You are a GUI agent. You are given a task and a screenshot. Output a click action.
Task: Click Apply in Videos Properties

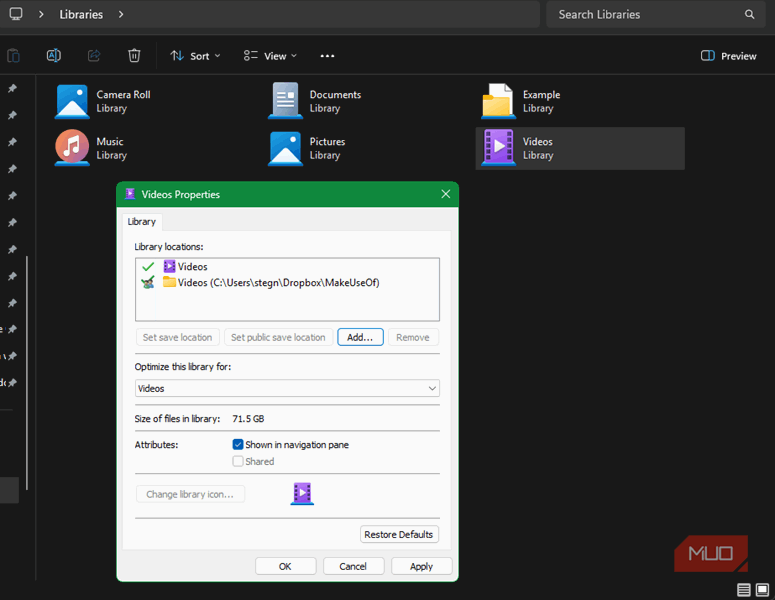[x=421, y=566]
